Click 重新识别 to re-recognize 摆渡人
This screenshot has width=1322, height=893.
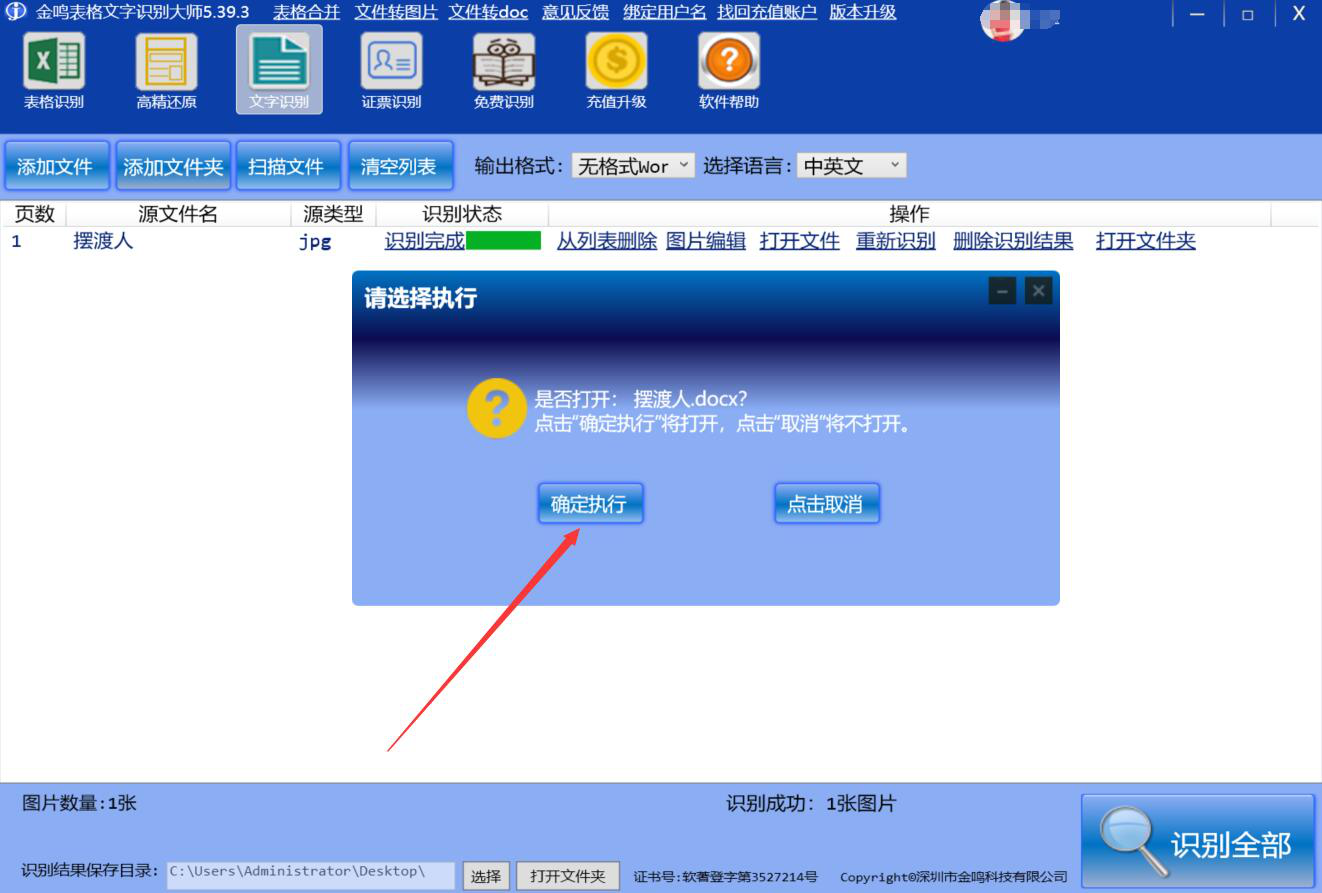coord(894,241)
